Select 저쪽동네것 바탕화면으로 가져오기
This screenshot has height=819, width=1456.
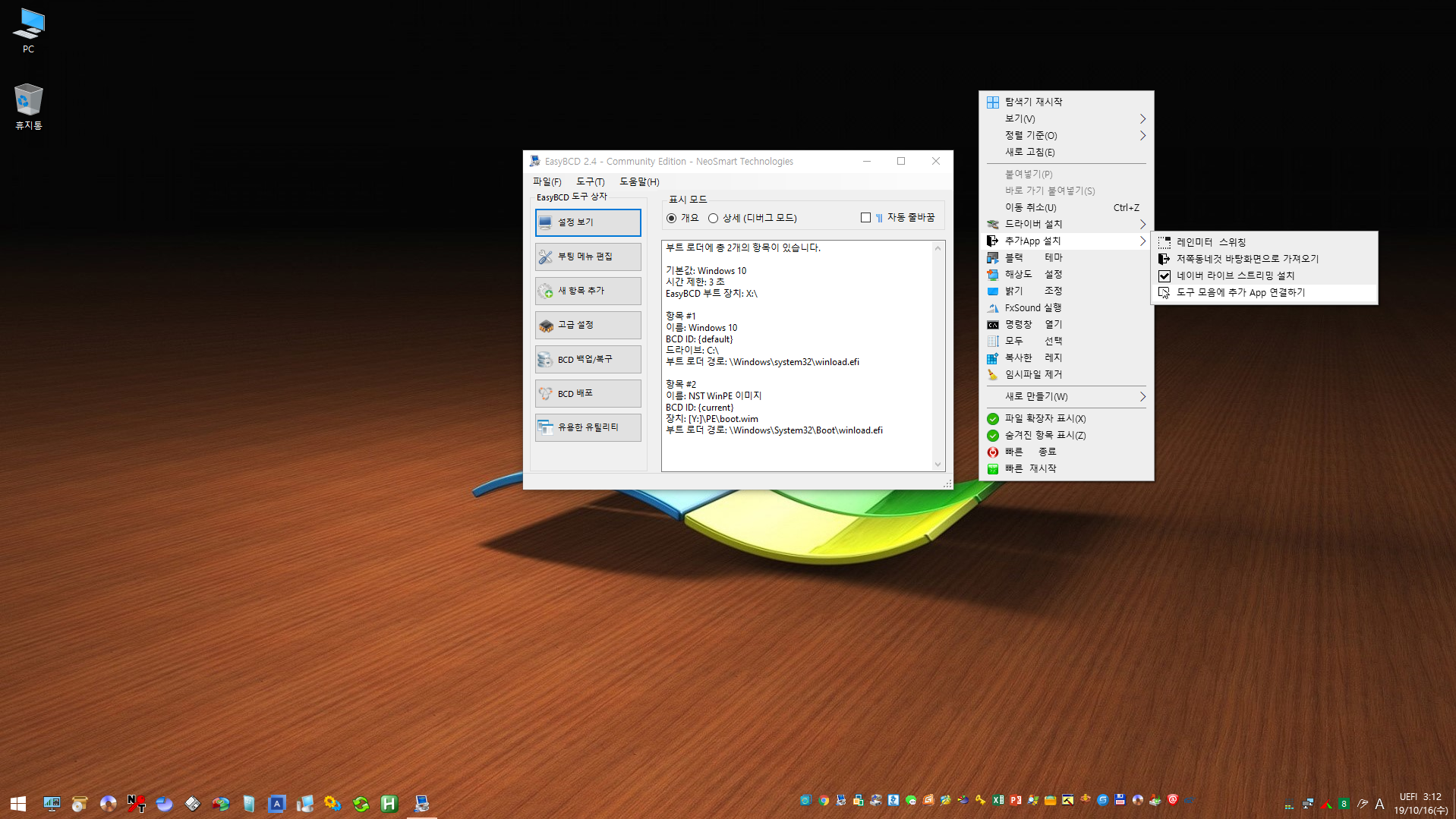tap(1264, 259)
